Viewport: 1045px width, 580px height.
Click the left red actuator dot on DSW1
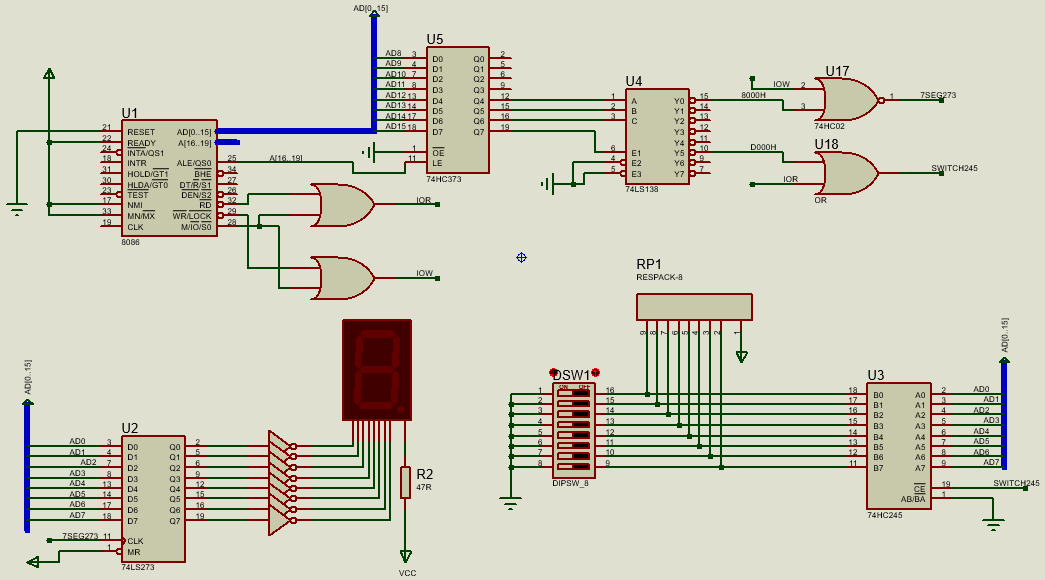[x=553, y=373]
